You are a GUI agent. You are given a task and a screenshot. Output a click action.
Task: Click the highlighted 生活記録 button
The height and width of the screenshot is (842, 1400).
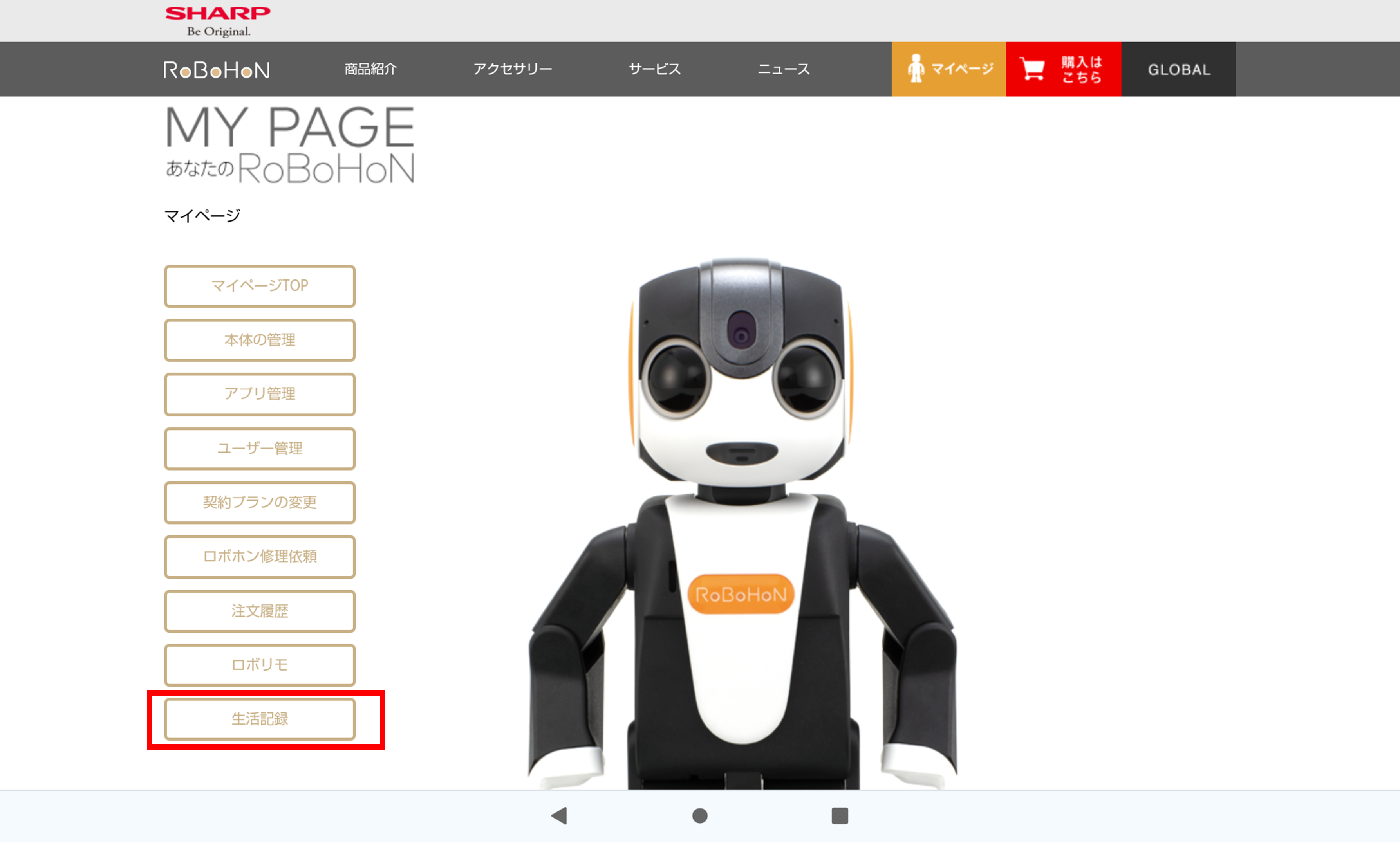point(260,719)
